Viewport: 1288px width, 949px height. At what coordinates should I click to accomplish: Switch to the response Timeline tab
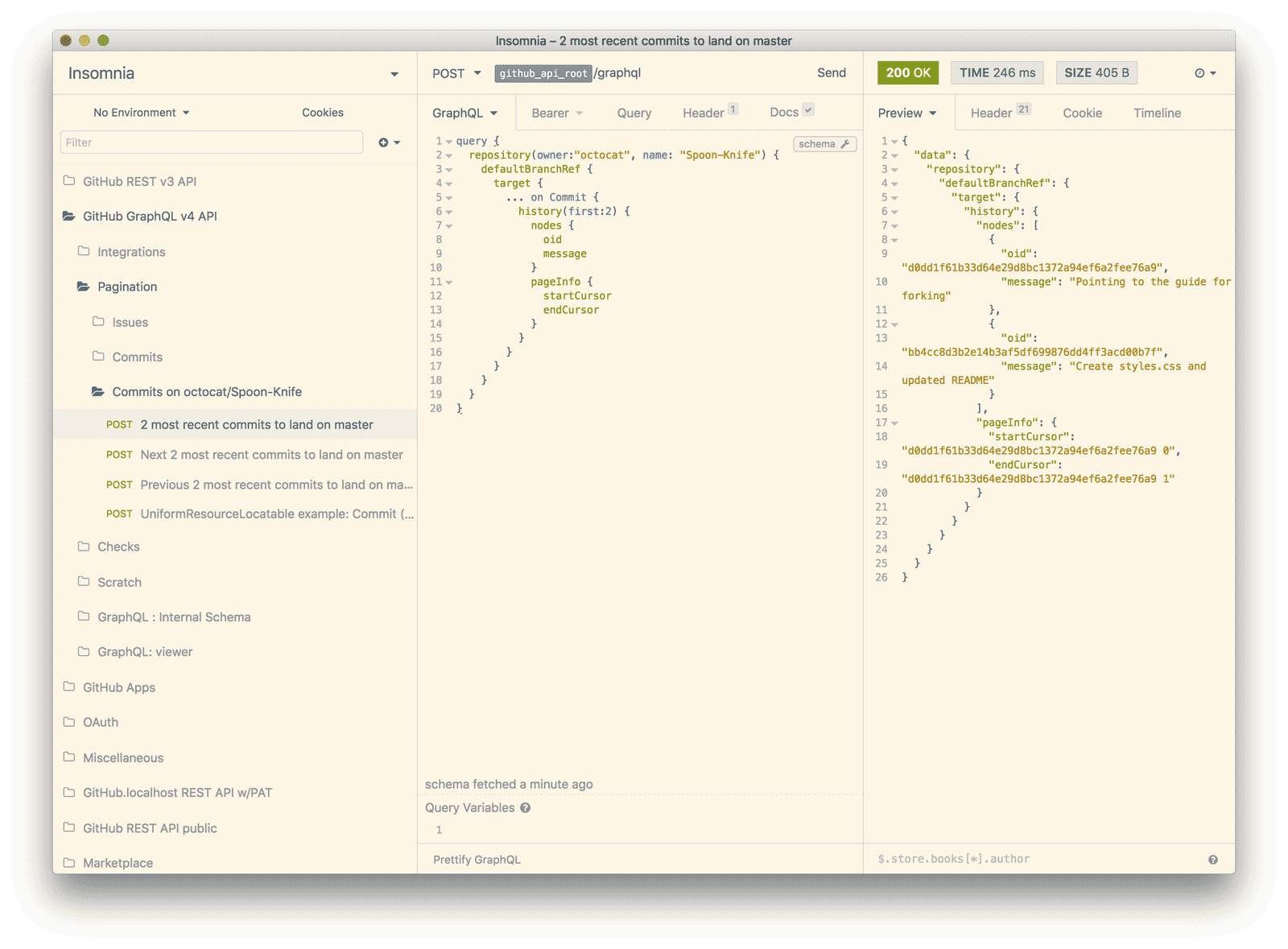coord(1157,113)
